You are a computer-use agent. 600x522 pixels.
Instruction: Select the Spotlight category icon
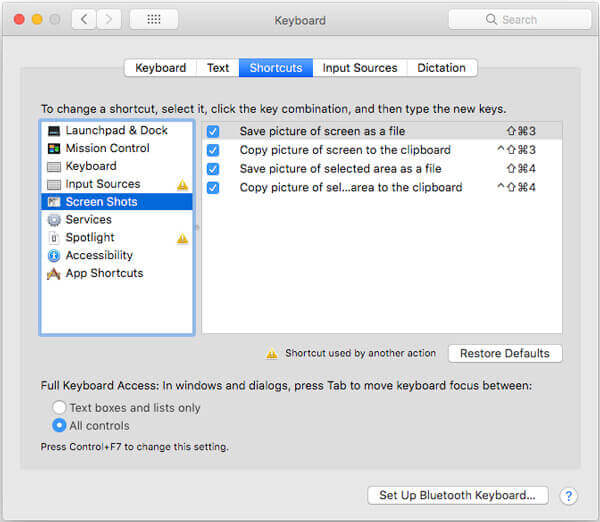tap(54, 238)
